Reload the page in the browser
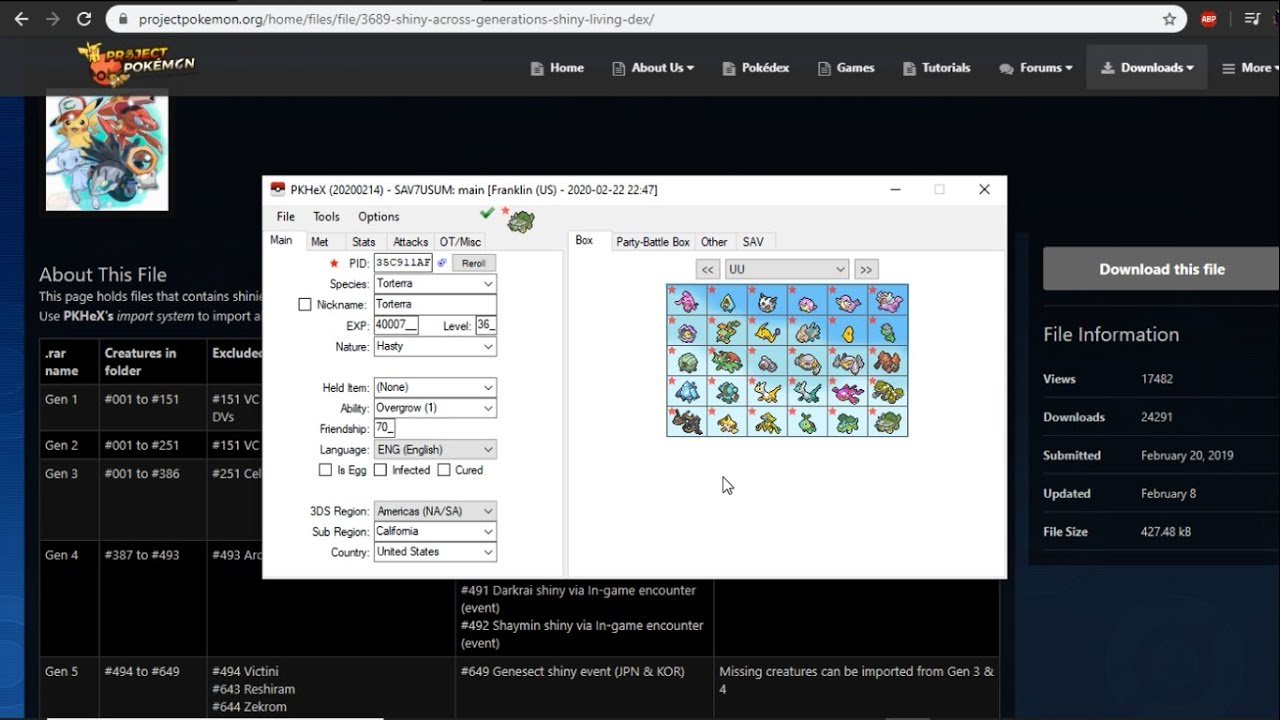This screenshot has width=1280, height=720. coord(84,19)
